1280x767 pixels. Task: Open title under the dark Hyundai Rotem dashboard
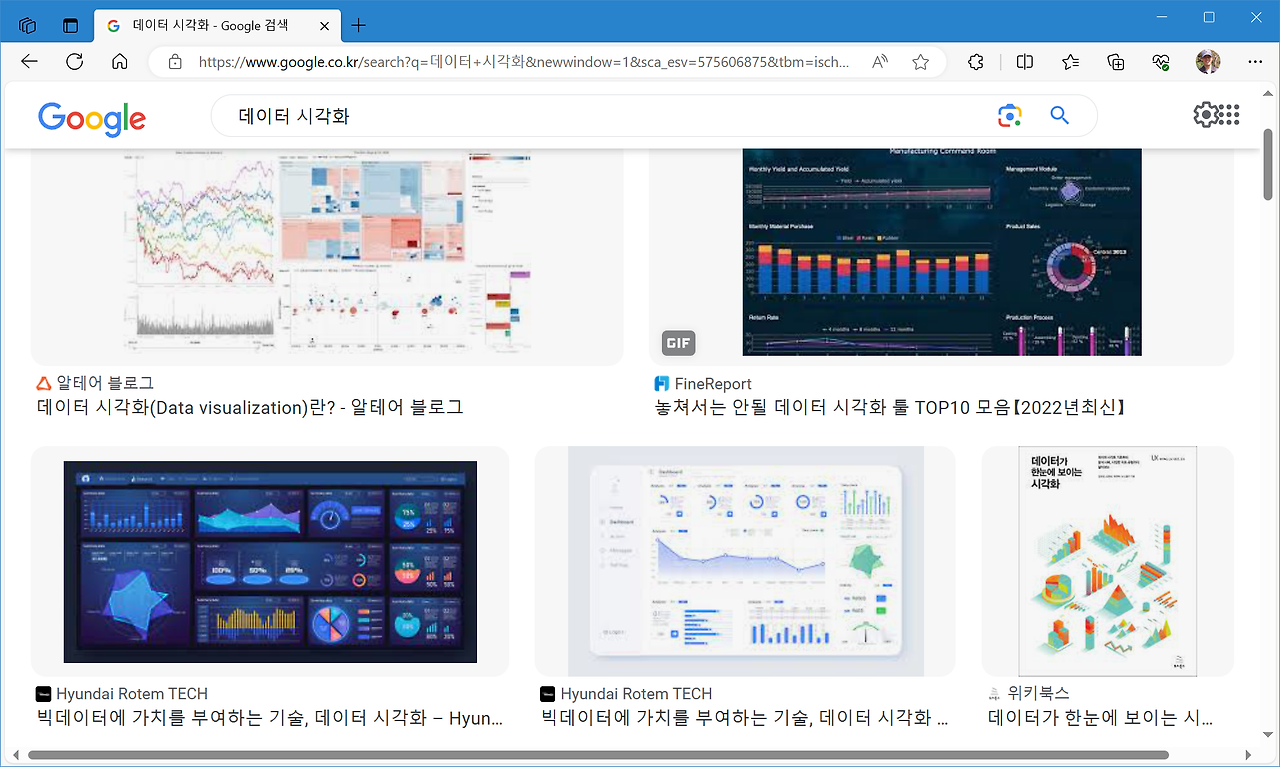coord(270,718)
